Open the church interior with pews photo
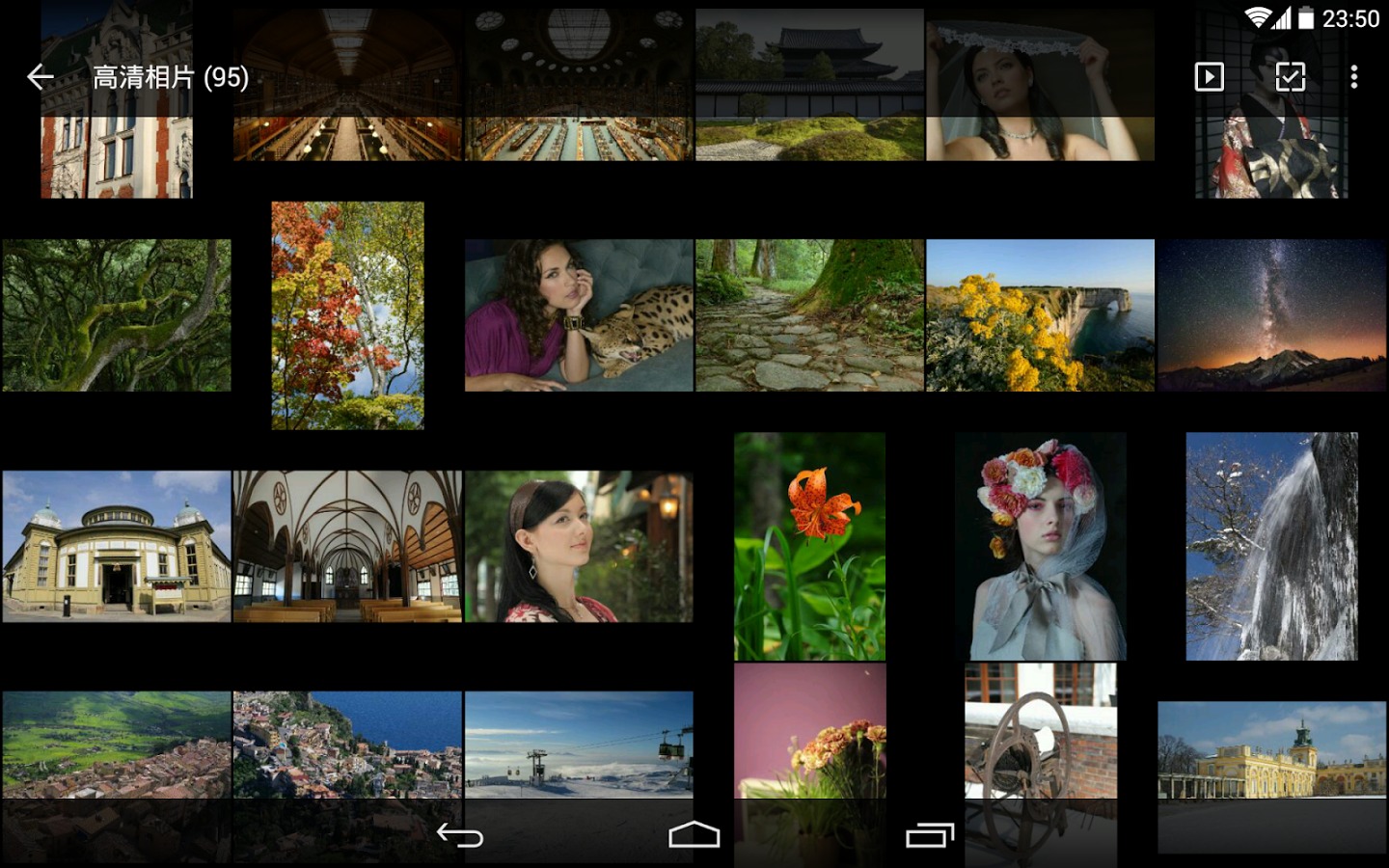This screenshot has height=868, width=1389. click(x=347, y=546)
